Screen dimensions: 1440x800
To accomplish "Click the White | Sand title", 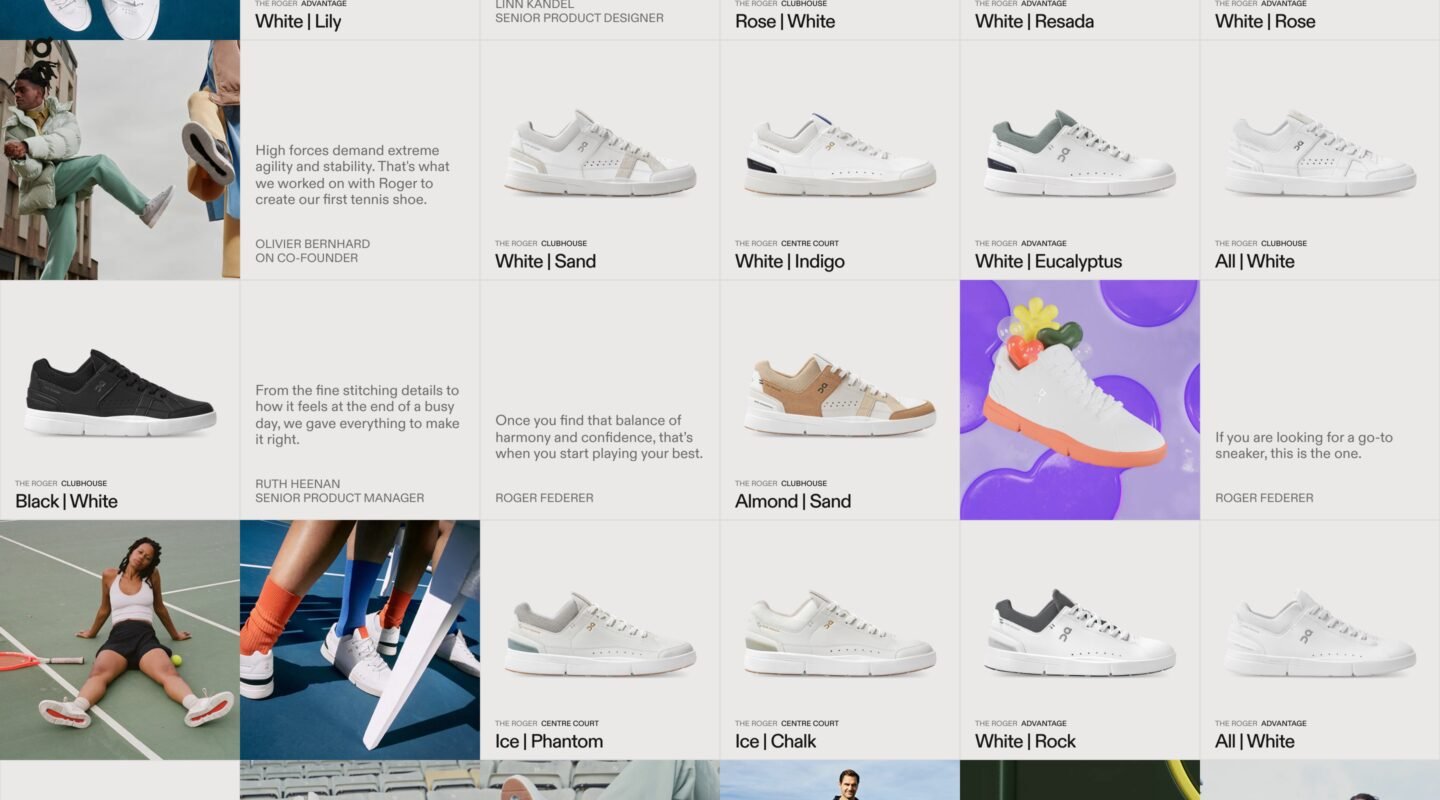I will (546, 261).
